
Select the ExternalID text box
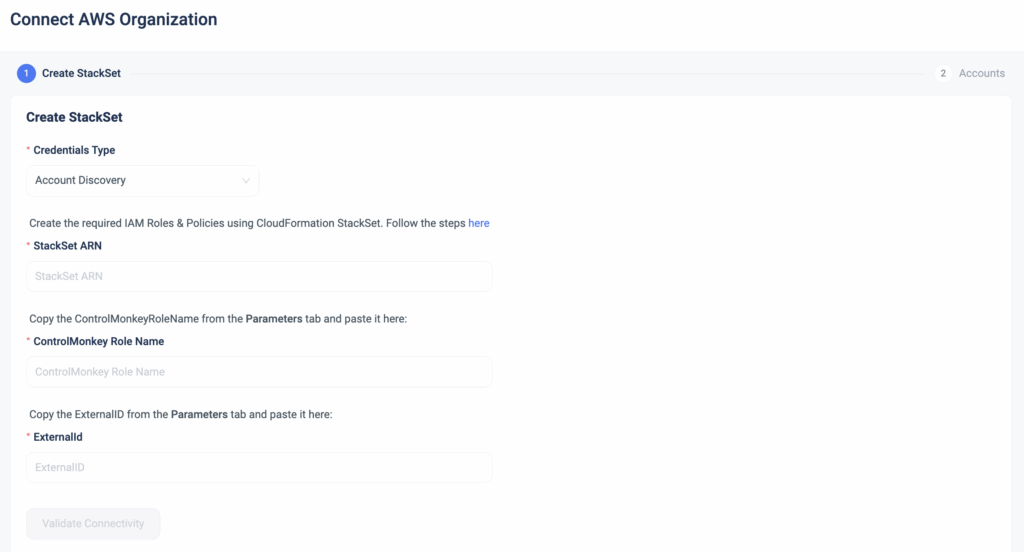259,467
